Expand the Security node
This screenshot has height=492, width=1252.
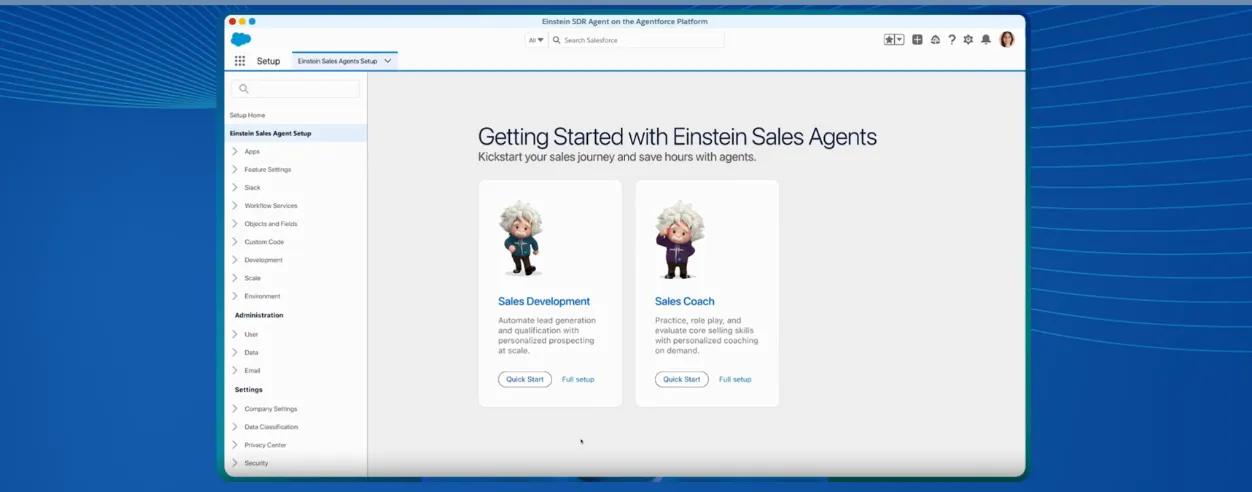point(235,463)
